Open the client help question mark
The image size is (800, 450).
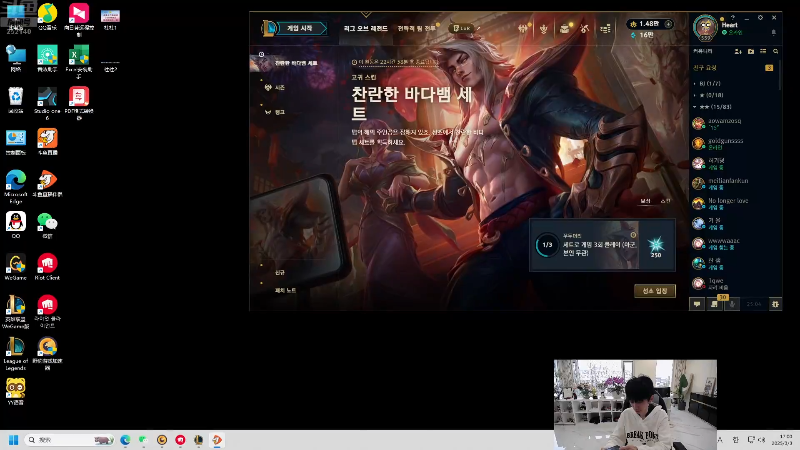tap(733, 17)
